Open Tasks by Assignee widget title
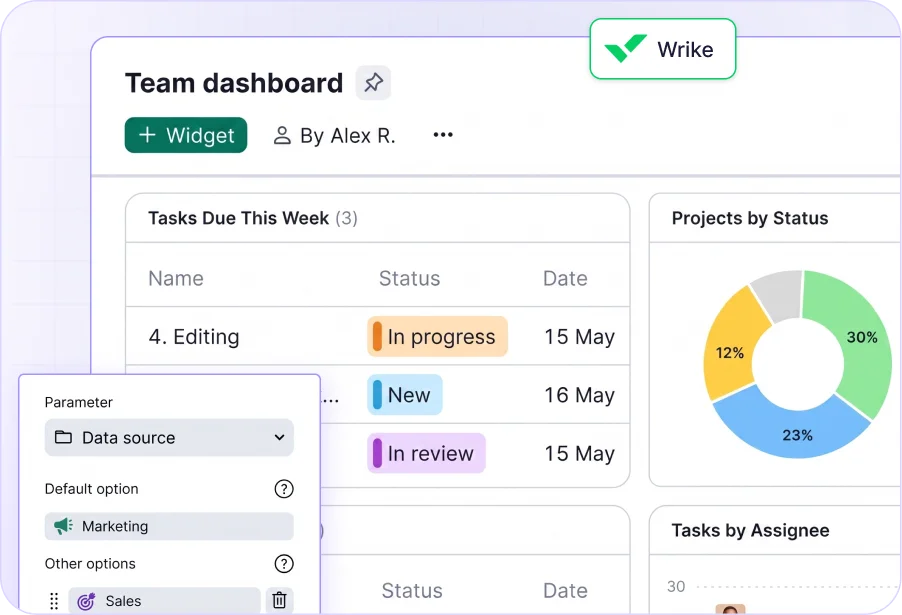This screenshot has height=615, width=902. click(751, 530)
